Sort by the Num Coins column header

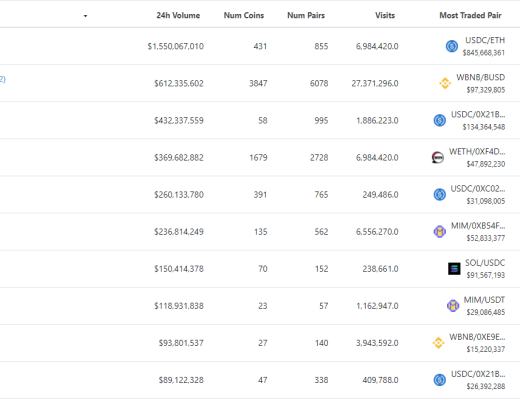click(244, 15)
